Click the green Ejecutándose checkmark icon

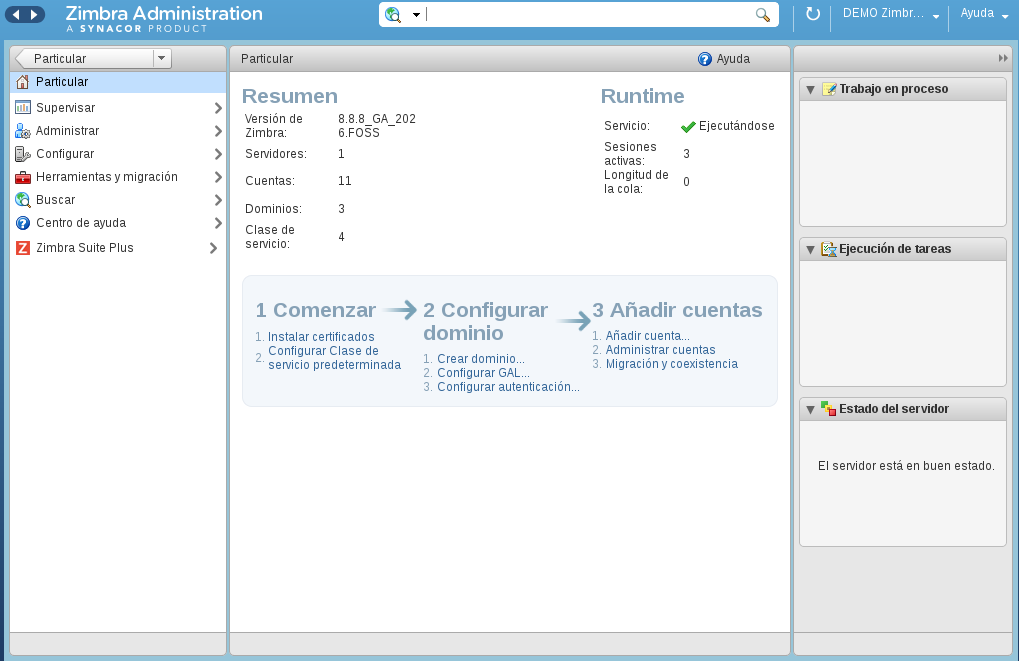[688, 127]
